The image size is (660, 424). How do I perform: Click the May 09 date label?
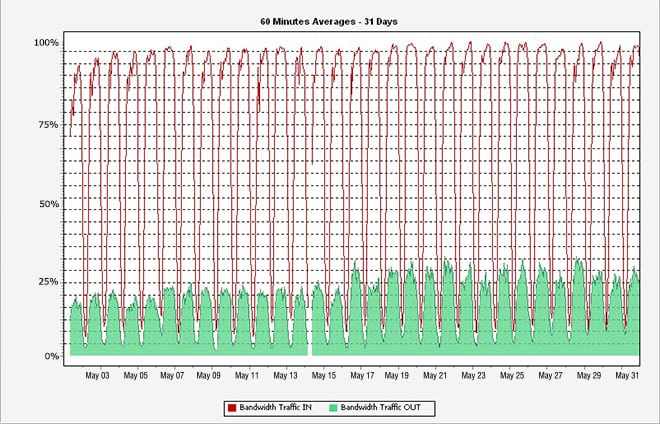(208, 375)
